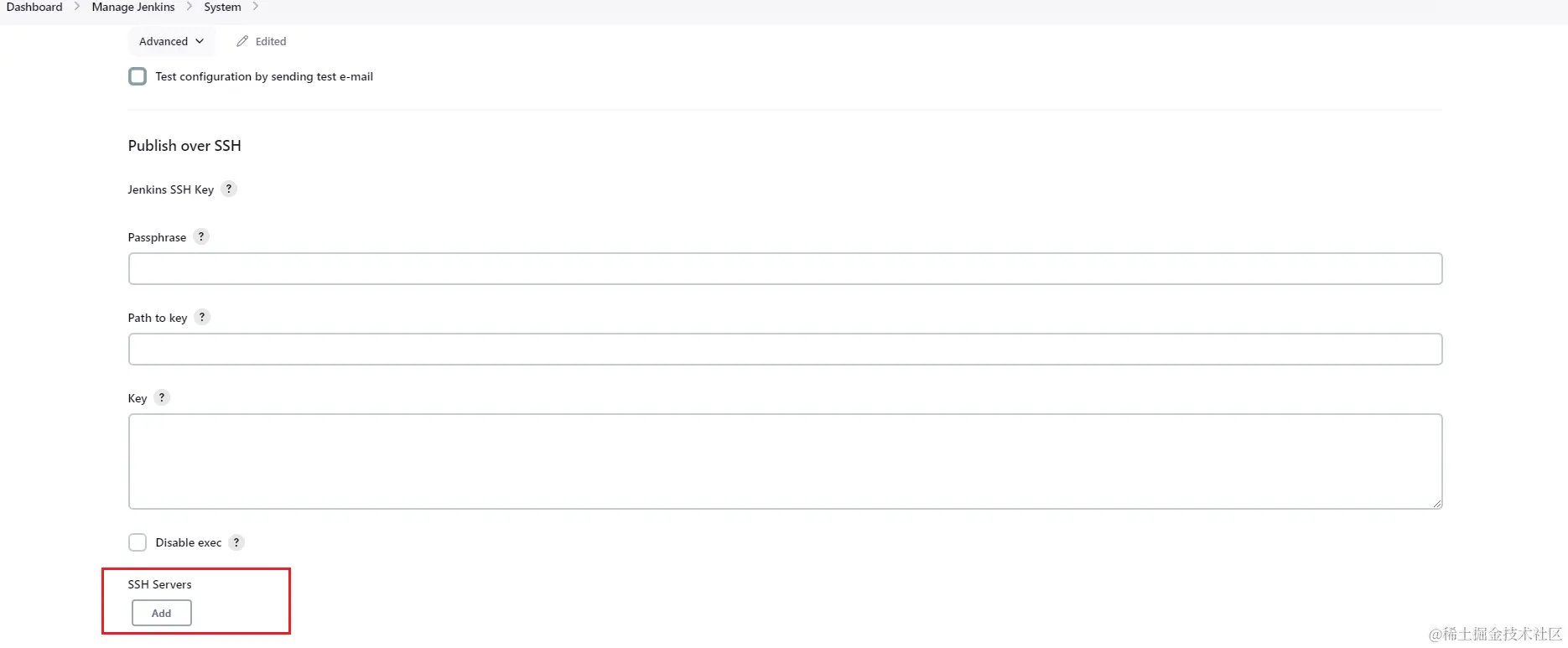1568x648 pixels.
Task: Click inside the Key text area
Action: (x=785, y=461)
